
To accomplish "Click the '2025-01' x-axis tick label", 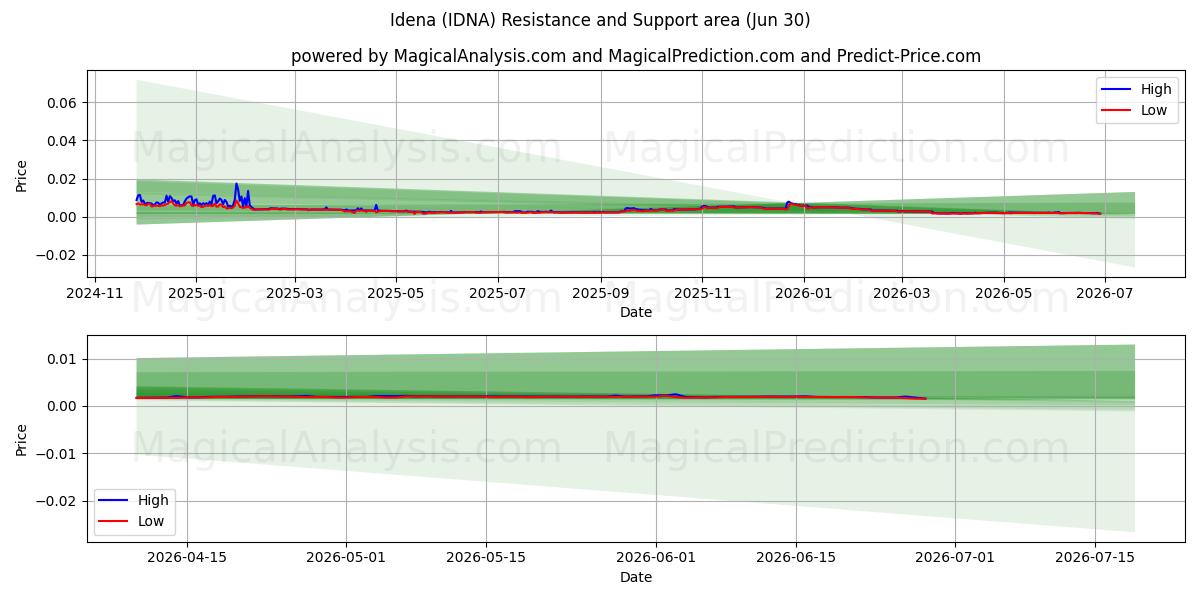I will coord(195,293).
